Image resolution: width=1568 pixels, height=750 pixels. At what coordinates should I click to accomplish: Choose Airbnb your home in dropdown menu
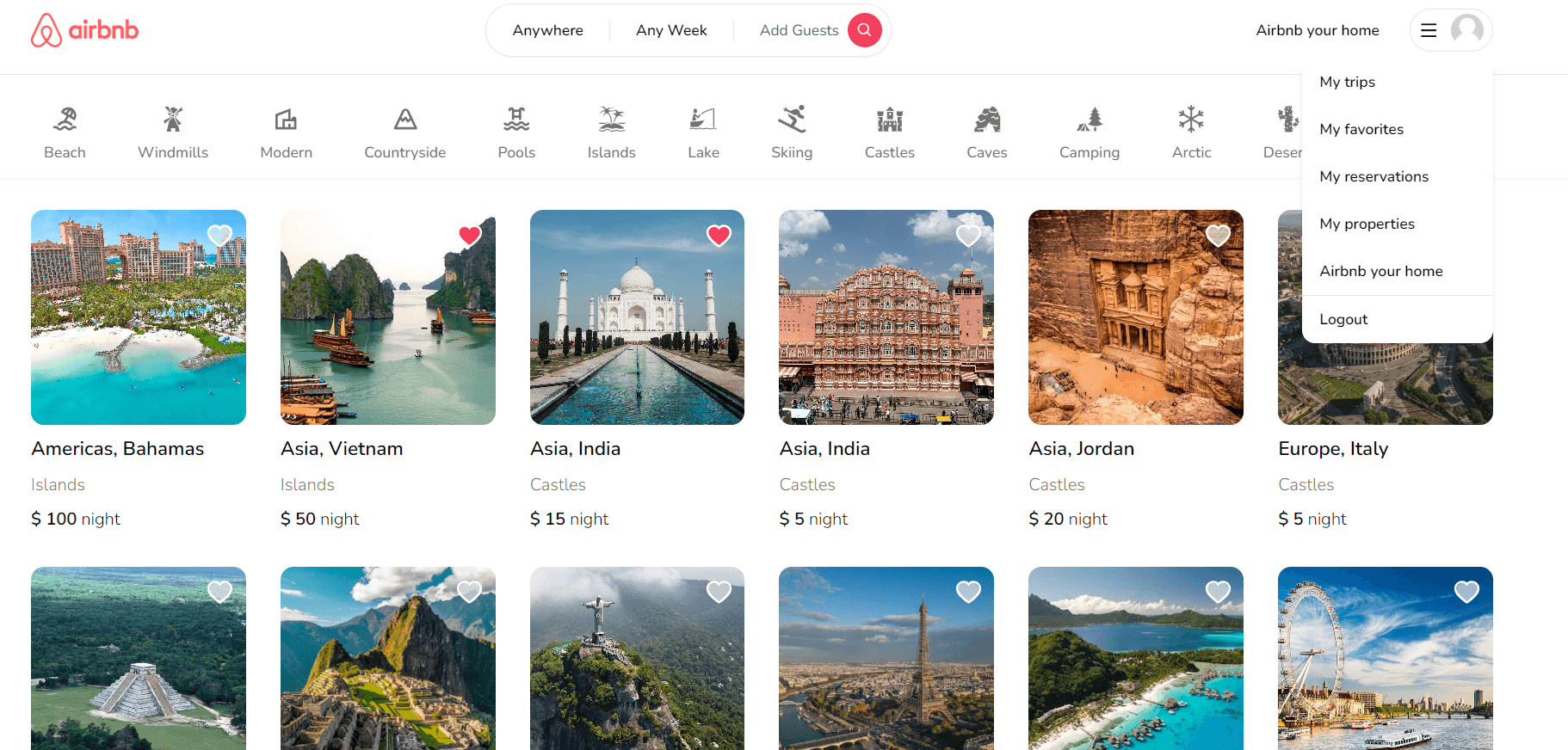(1397, 271)
